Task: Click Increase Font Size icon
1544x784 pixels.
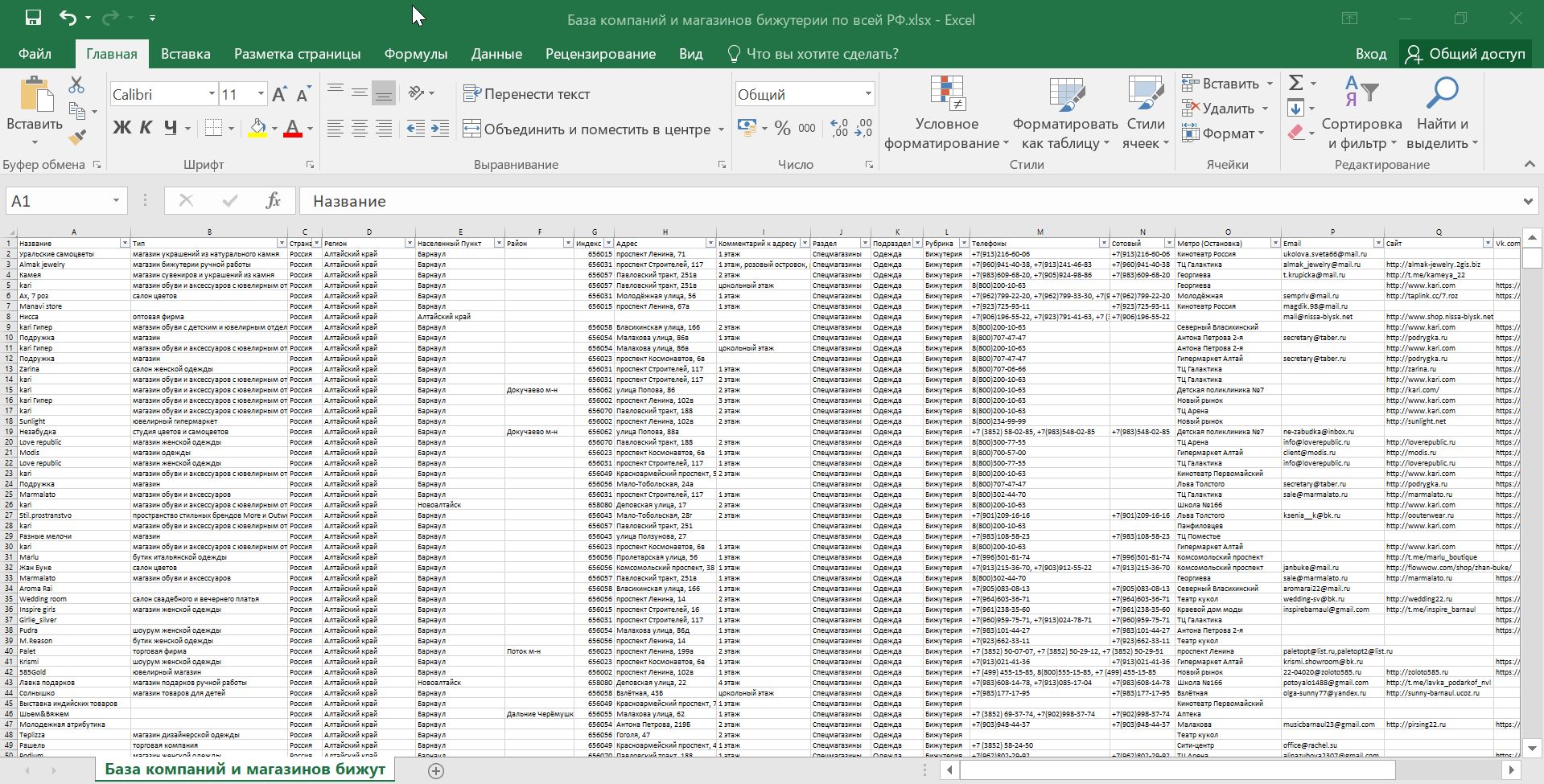Action: (x=279, y=95)
